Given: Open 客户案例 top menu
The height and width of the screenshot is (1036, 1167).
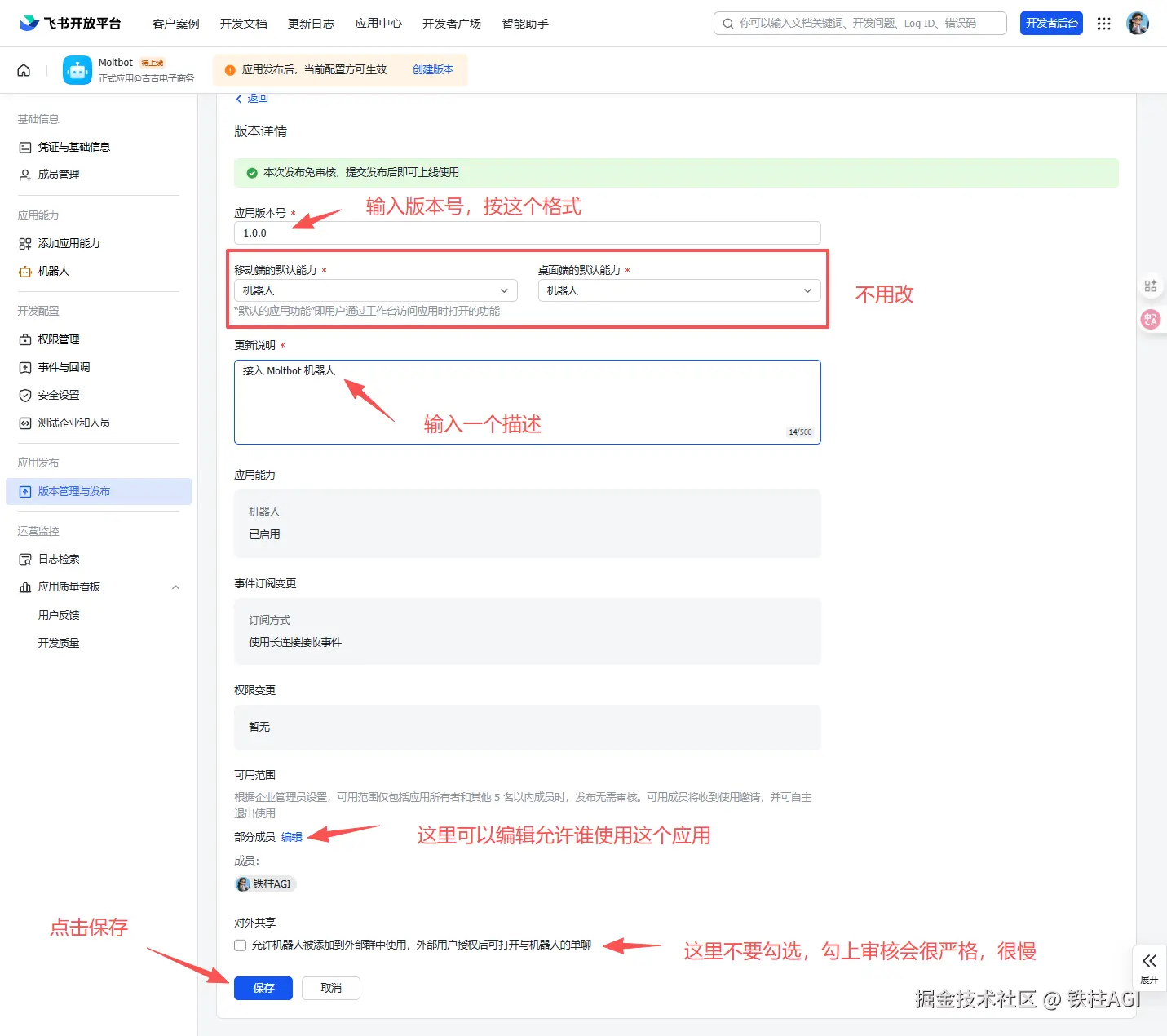Looking at the screenshot, I should point(176,24).
